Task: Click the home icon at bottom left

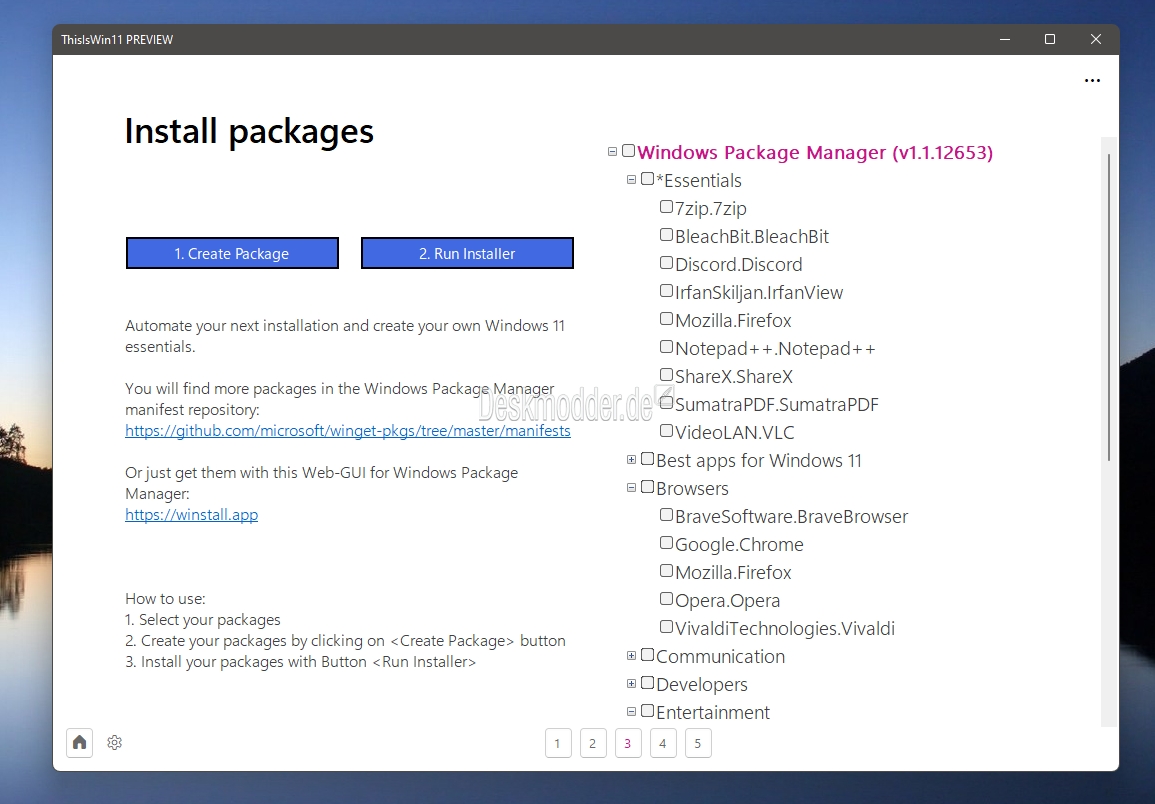Action: point(80,742)
